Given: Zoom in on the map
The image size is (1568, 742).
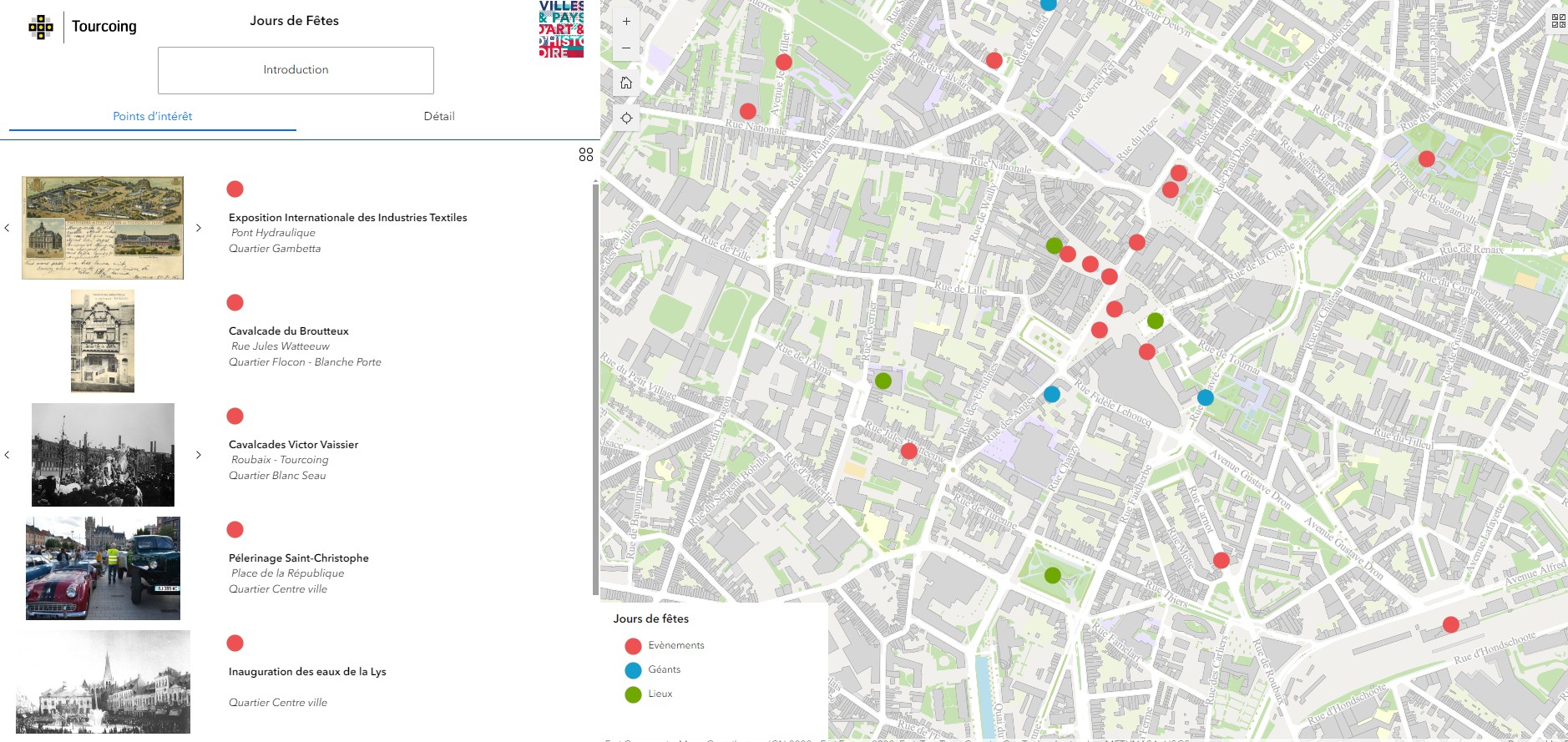Looking at the screenshot, I should (626, 22).
